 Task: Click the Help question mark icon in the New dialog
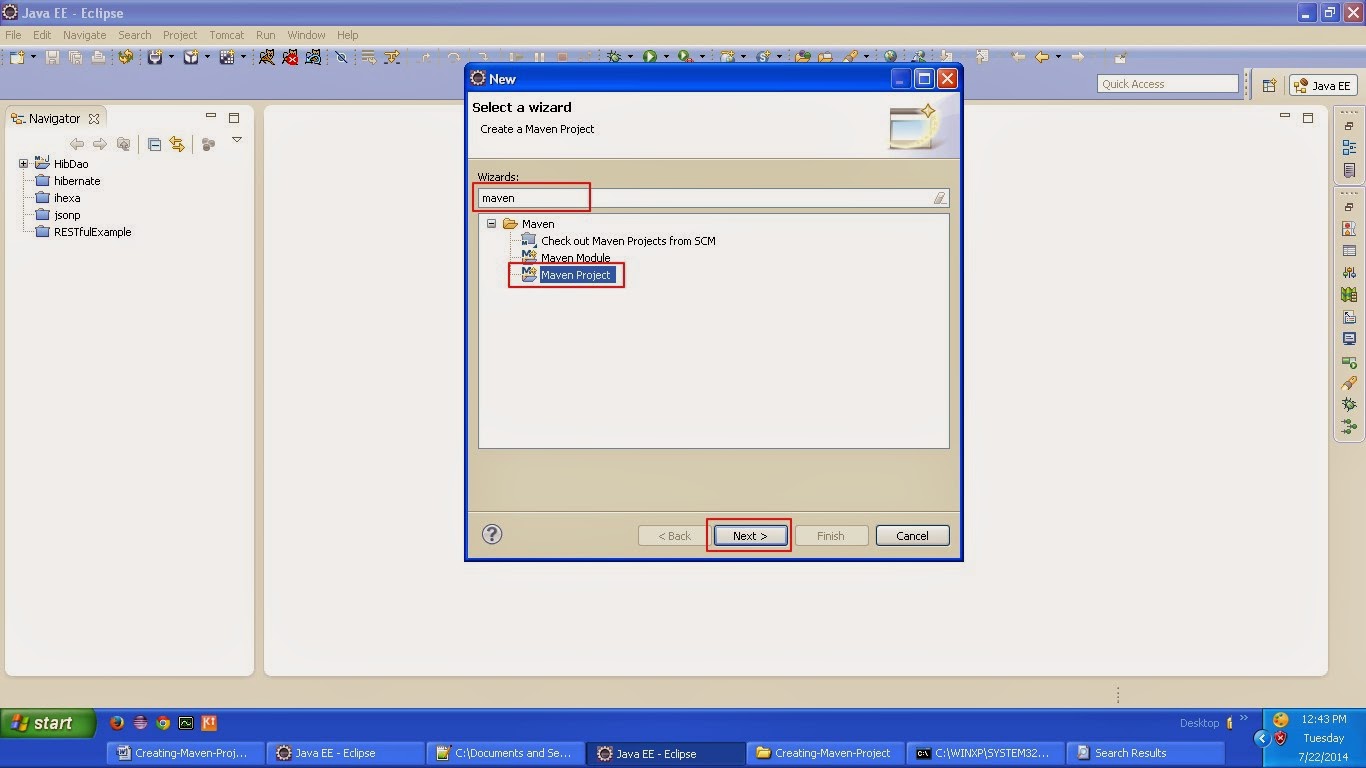tap(492, 534)
